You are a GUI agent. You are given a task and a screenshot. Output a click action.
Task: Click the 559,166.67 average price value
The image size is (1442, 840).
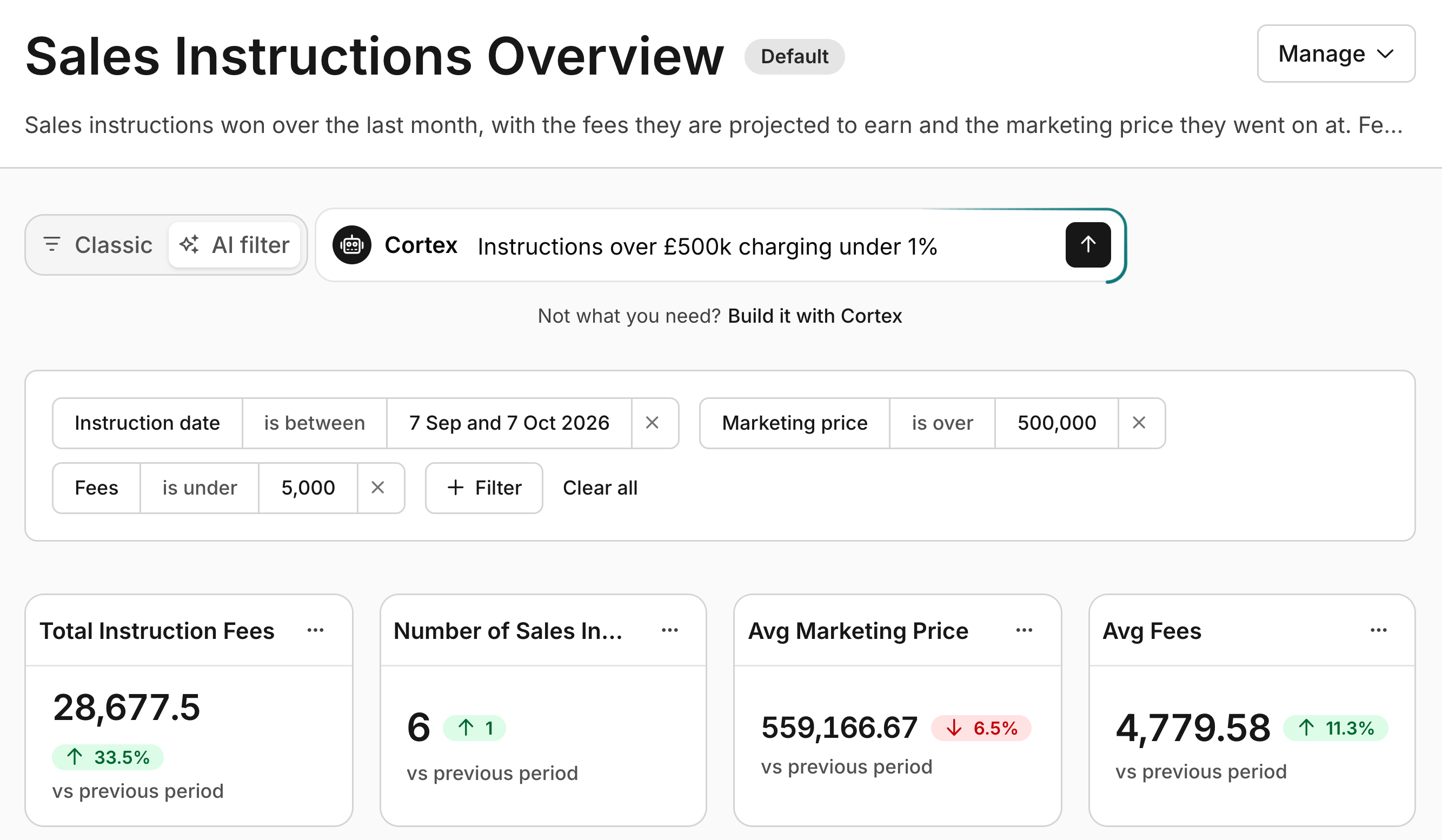pos(840,728)
